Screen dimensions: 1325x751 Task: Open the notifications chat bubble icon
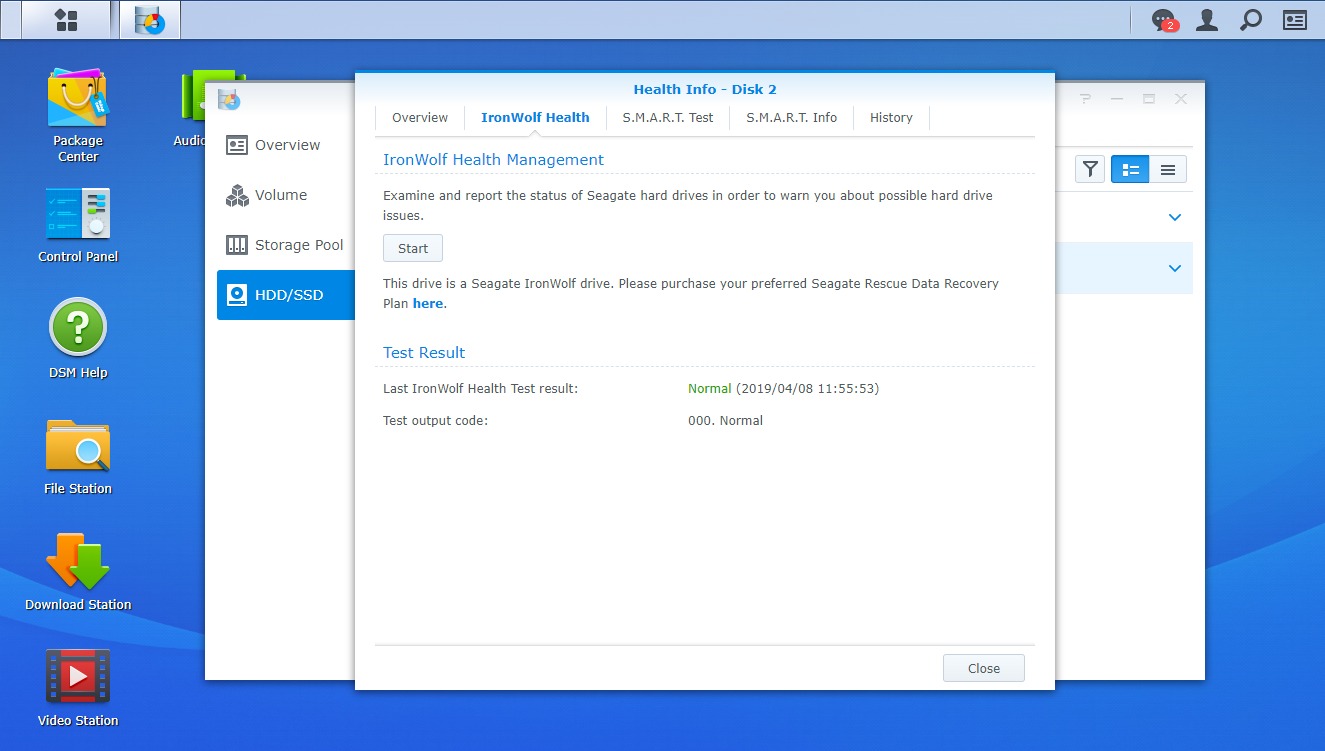(1163, 20)
